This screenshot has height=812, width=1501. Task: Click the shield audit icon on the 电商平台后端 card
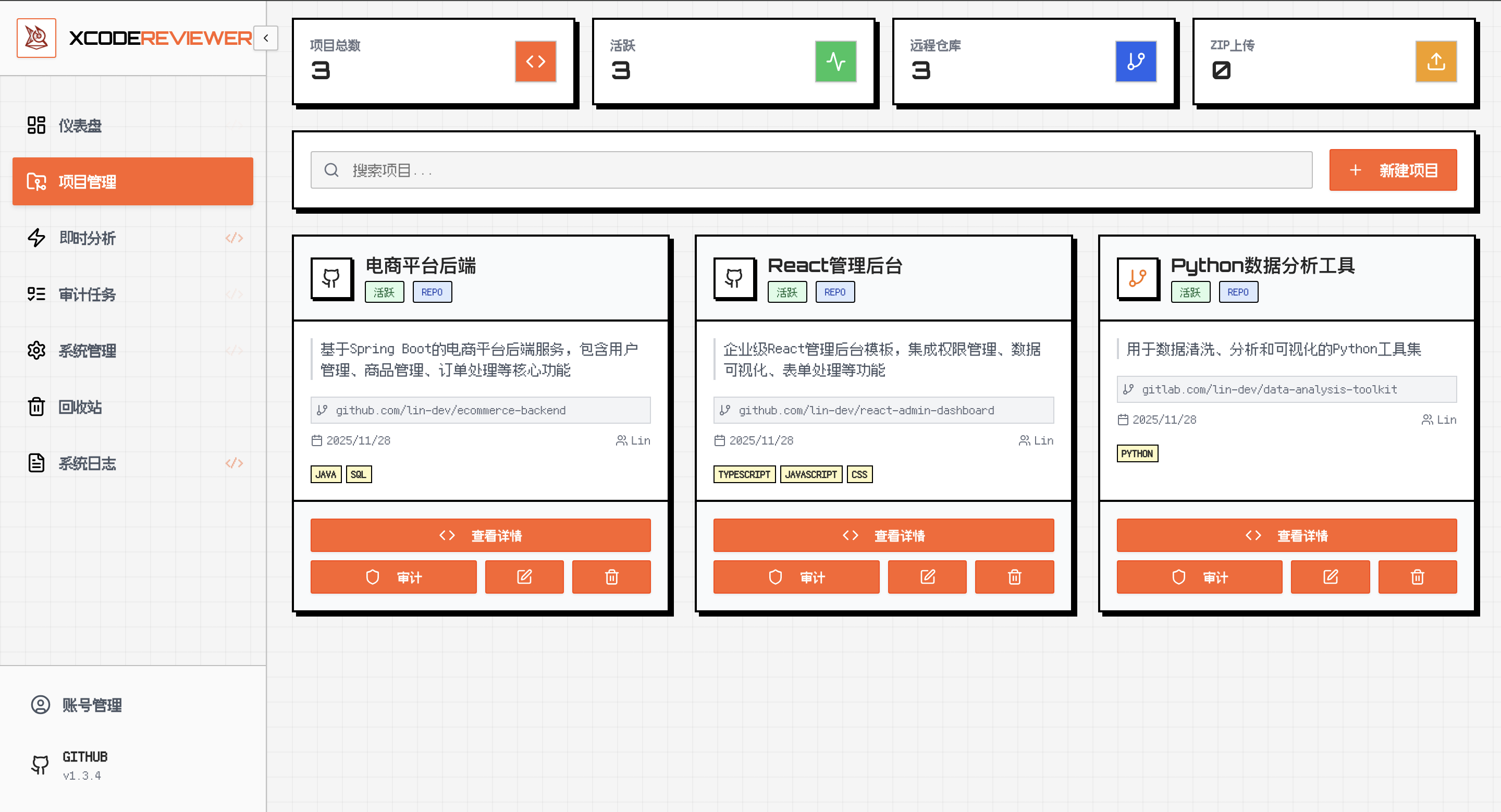point(373,576)
